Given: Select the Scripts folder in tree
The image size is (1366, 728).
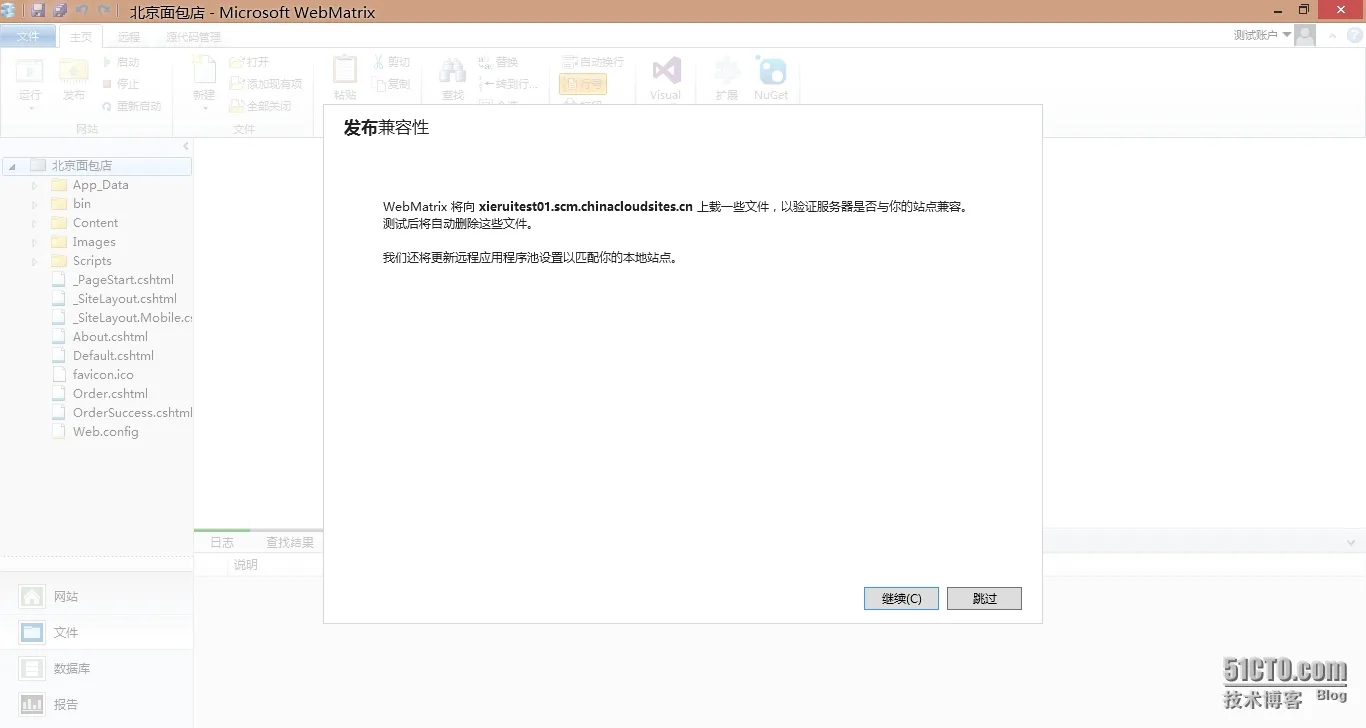Looking at the screenshot, I should coord(92,261).
